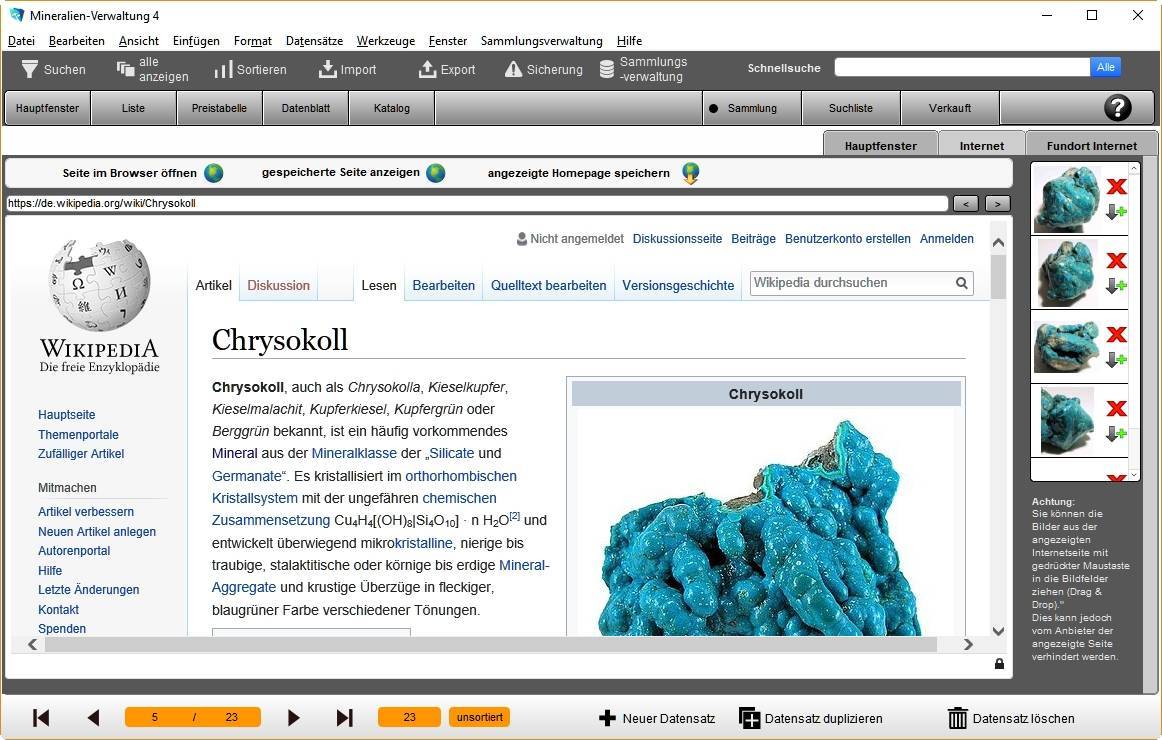This screenshot has height=740, width=1162.
Task: Go to the next record arrow
Action: [x=293, y=717]
